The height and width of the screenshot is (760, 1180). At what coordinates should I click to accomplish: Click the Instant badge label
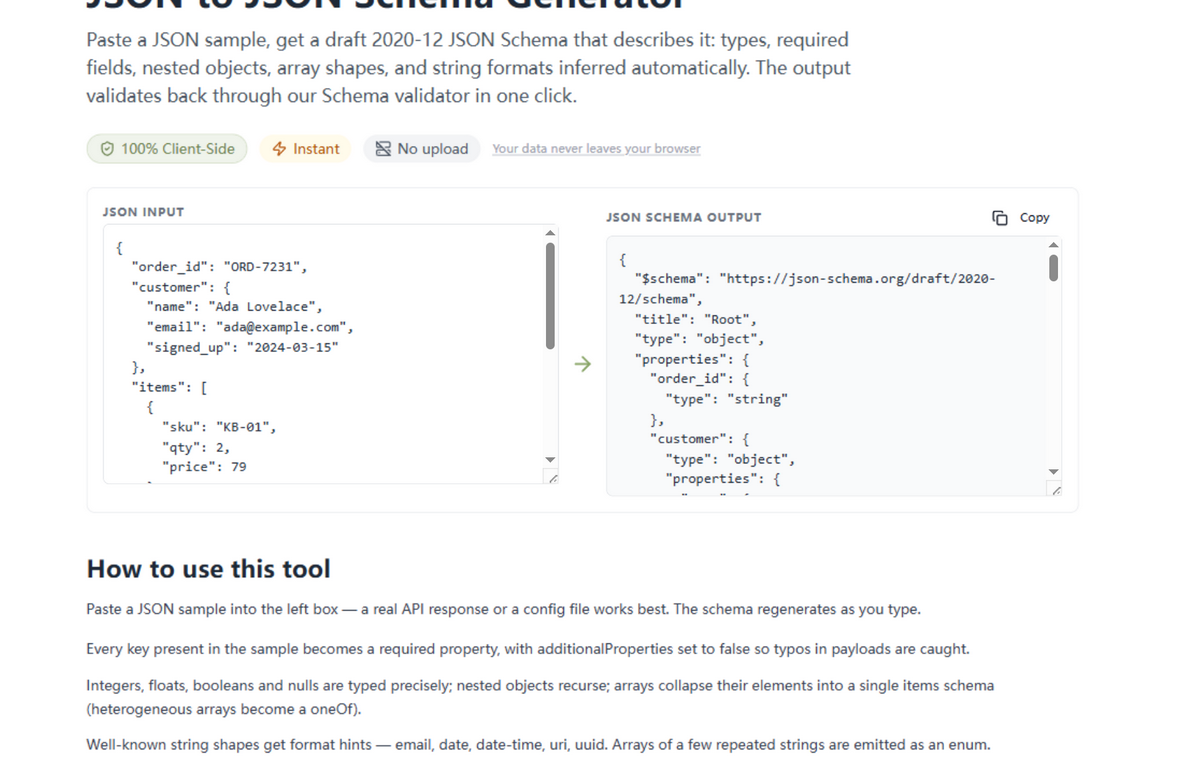(x=316, y=149)
